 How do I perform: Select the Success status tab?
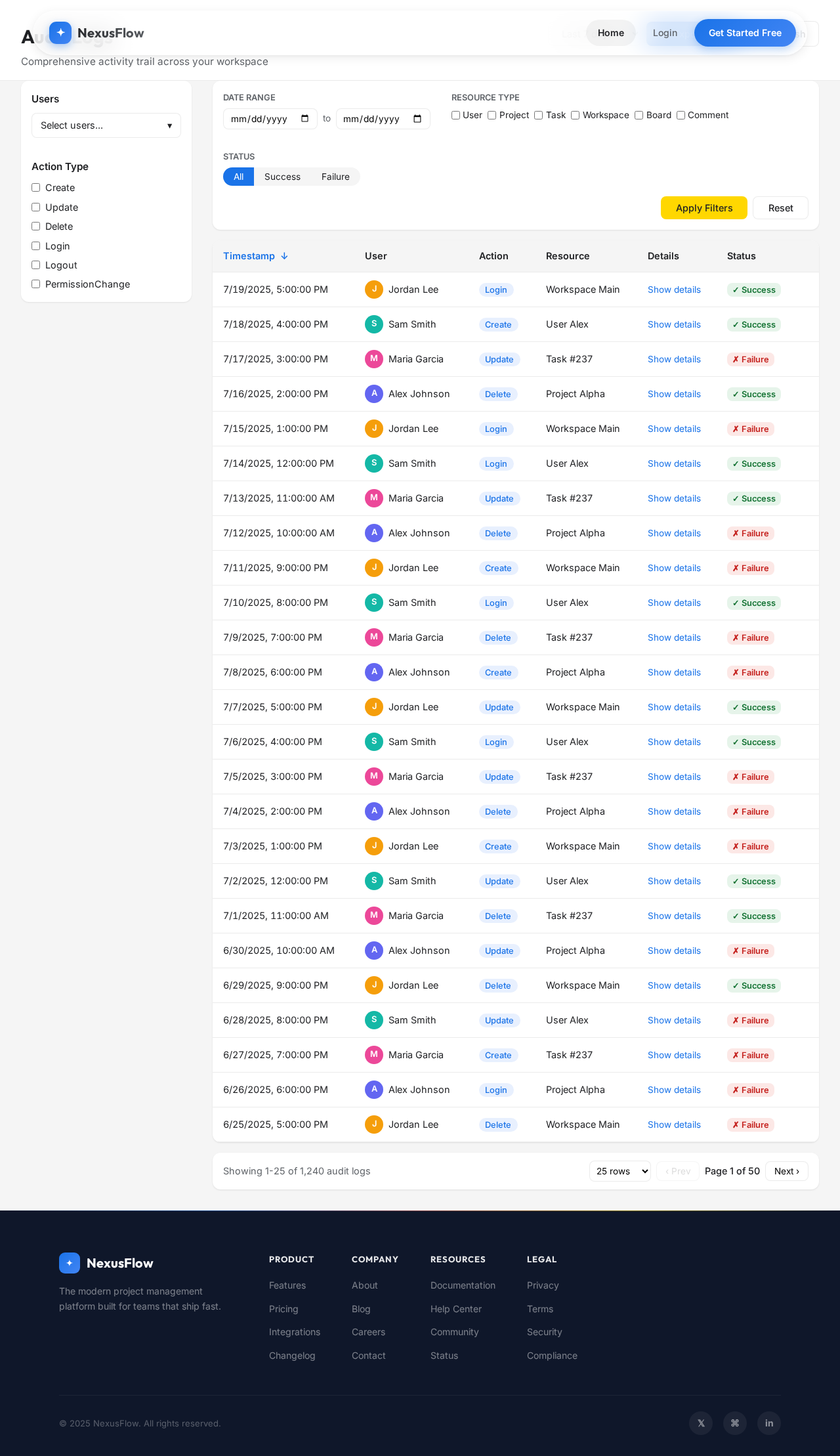coord(282,177)
